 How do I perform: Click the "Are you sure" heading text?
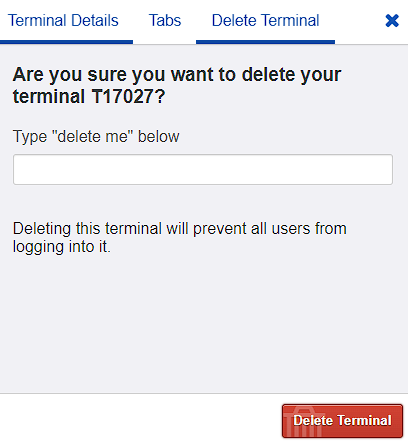pos(177,85)
